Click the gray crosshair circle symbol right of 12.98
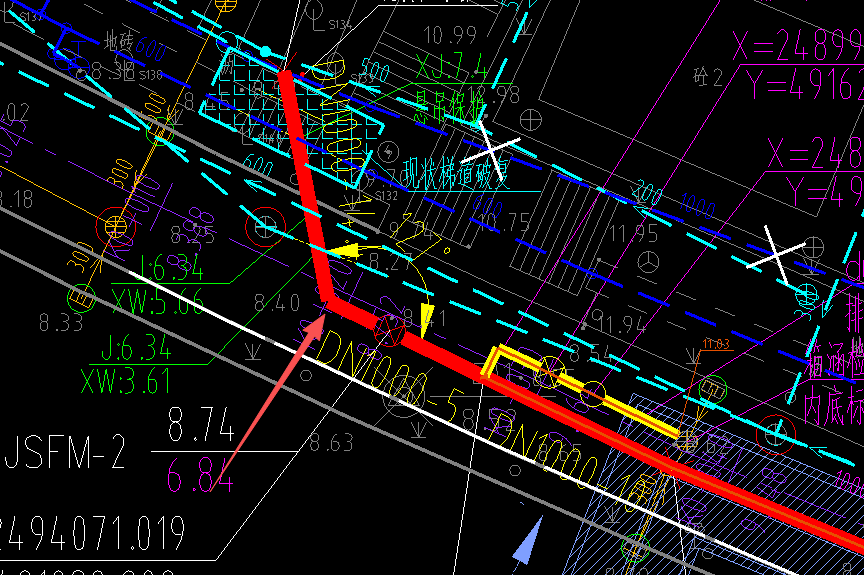 531,120
